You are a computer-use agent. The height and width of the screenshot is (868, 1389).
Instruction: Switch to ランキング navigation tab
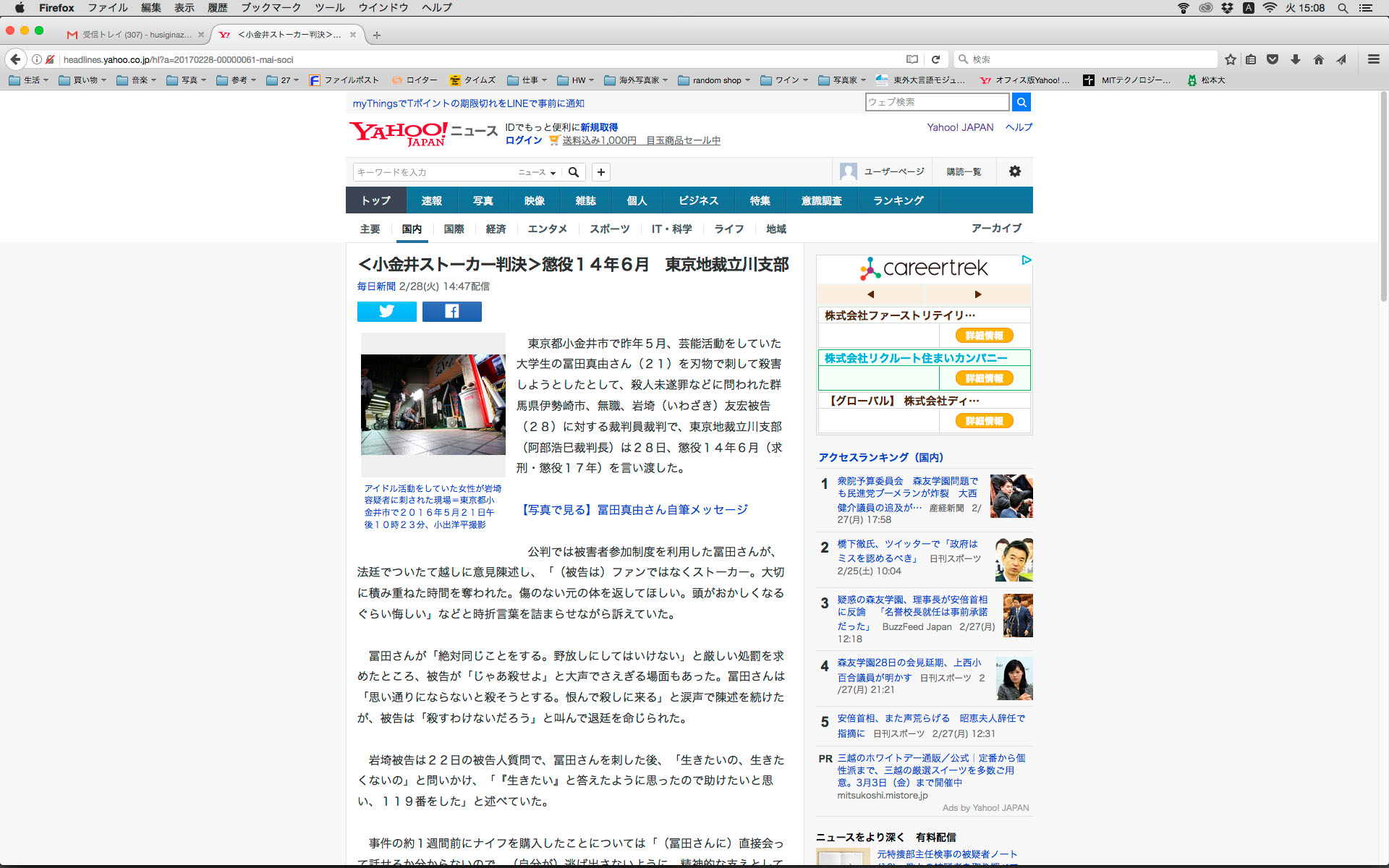click(x=898, y=200)
